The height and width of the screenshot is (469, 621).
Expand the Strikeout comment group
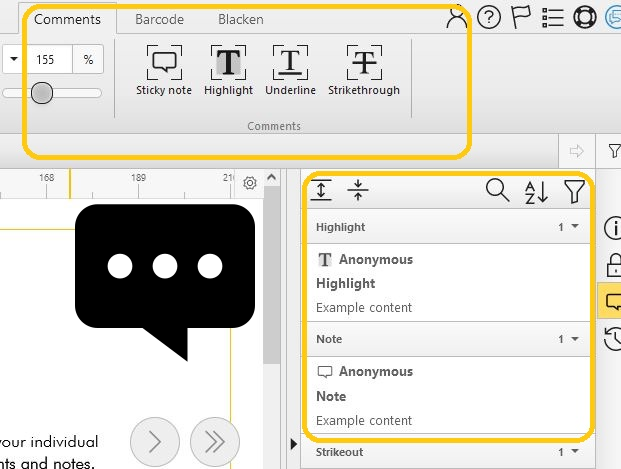(x=574, y=452)
